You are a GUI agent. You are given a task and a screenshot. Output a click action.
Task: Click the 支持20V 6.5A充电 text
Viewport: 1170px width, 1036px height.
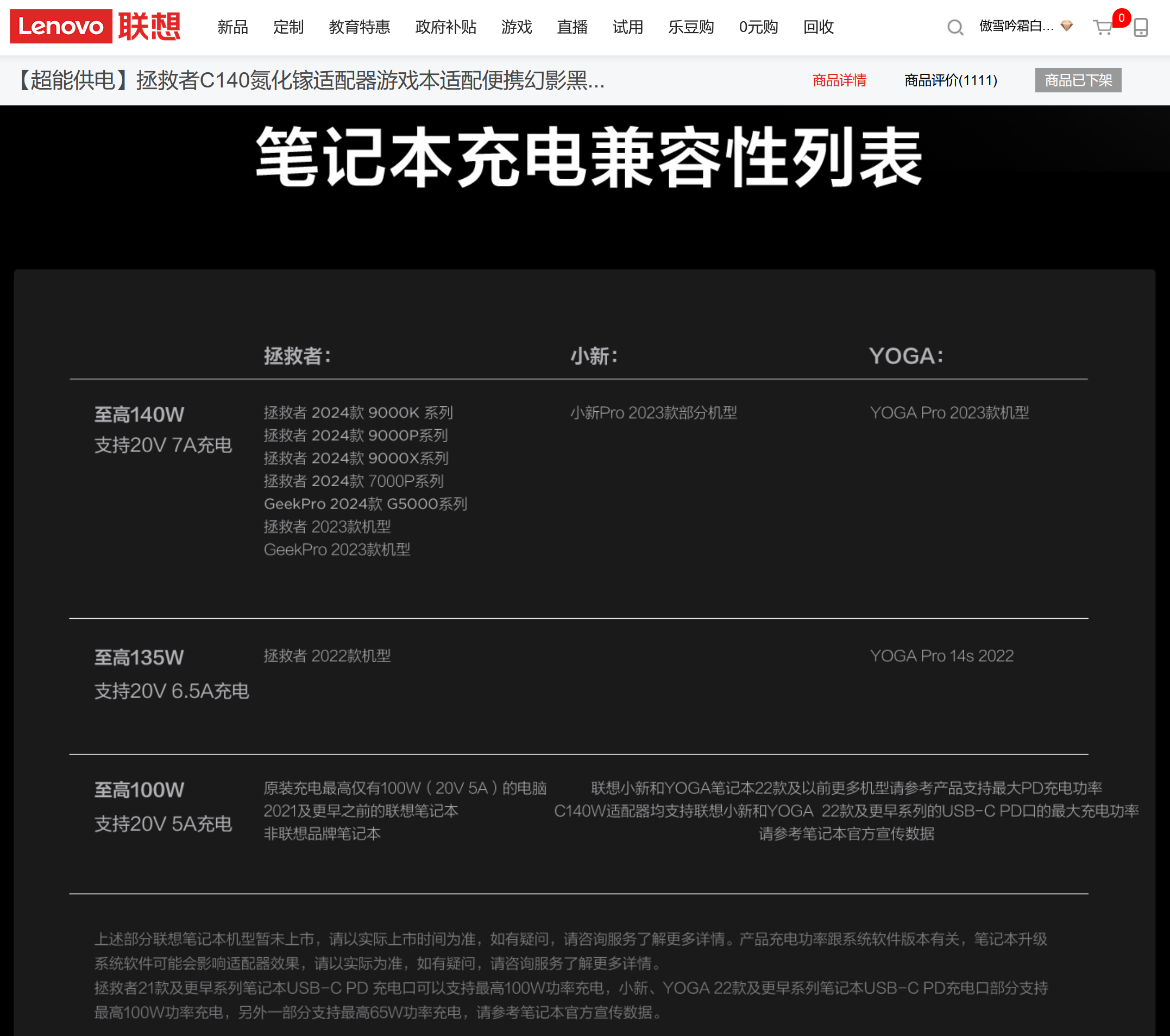coord(172,691)
